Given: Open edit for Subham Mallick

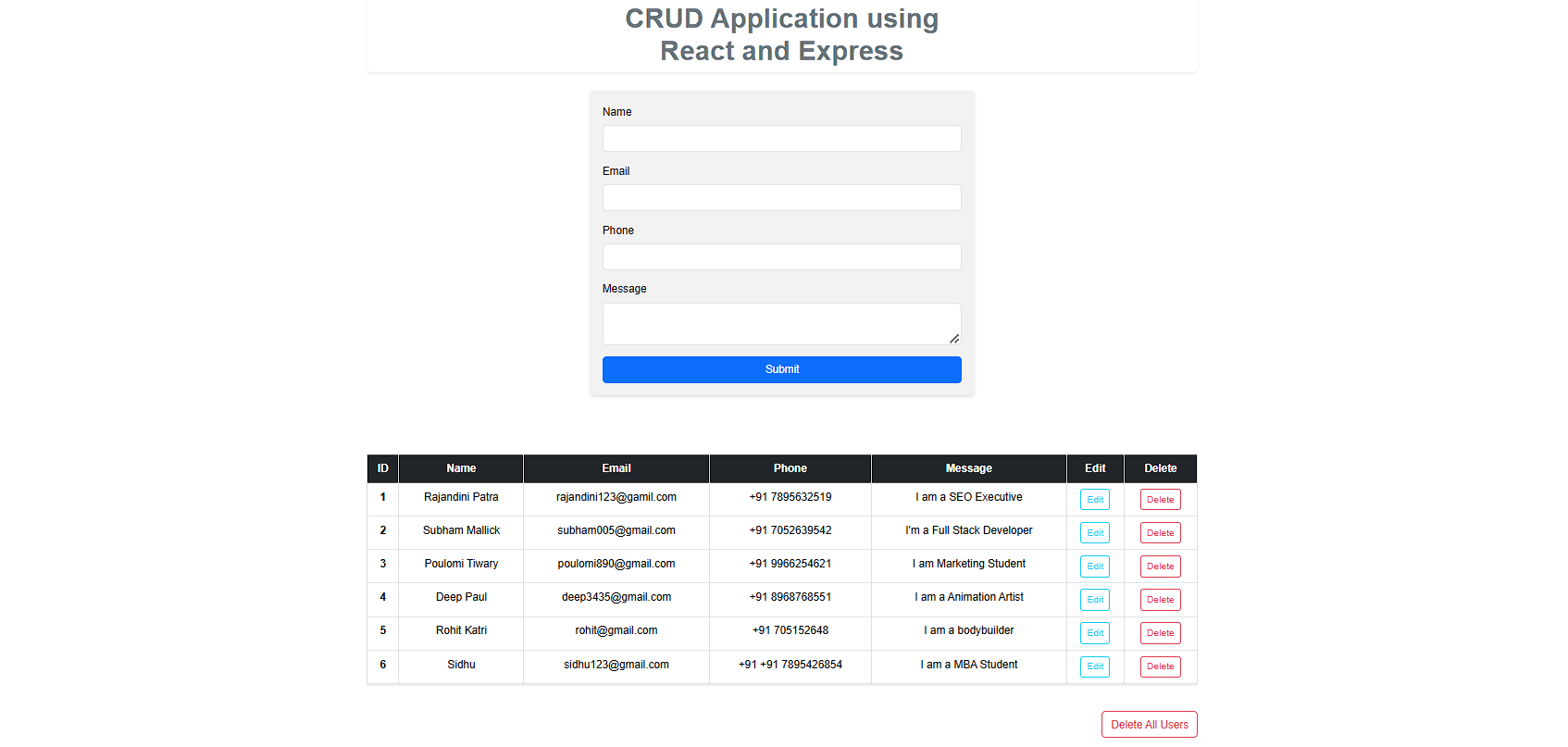Looking at the screenshot, I should click(x=1094, y=533).
